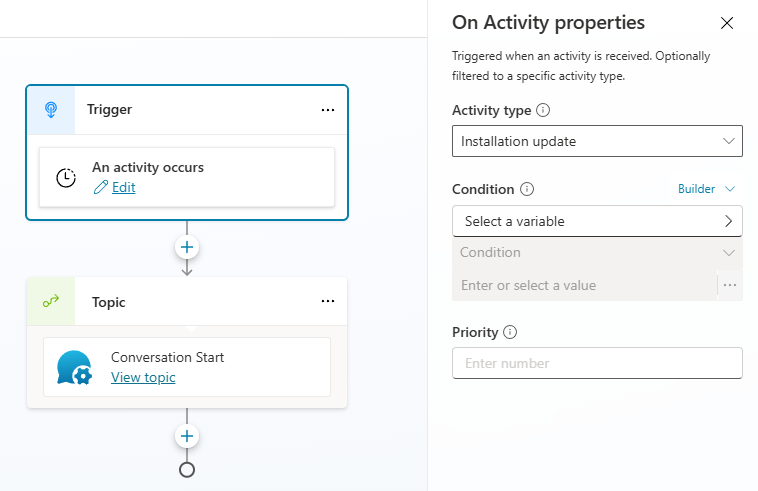The width and height of the screenshot is (758, 491).
Task: Switch the condition Builder mode dropdown
Action: (x=706, y=189)
